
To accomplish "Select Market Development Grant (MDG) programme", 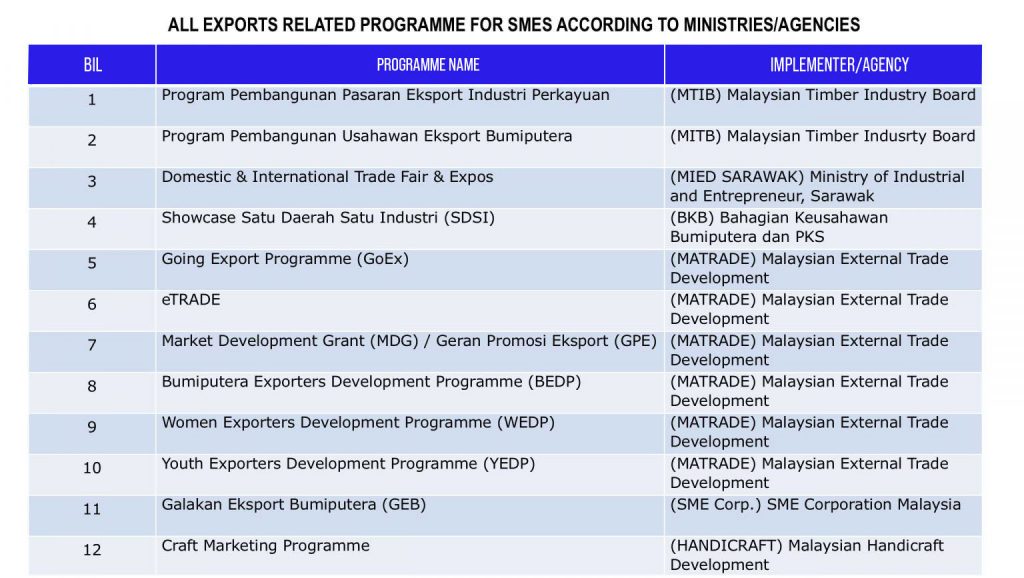I will coord(409,341).
